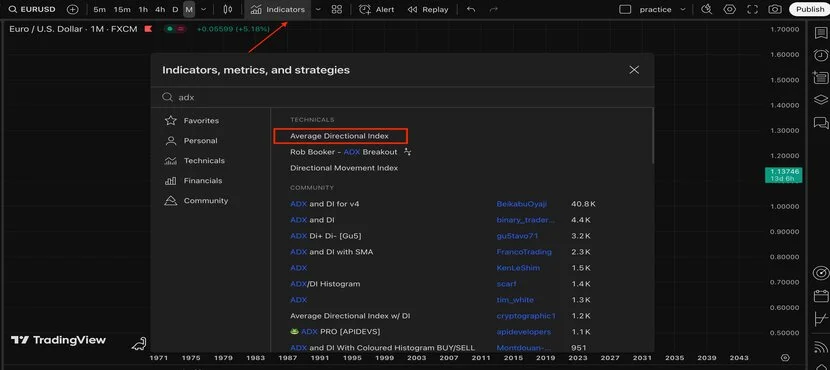
Task: Switch to 15m timeframe
Action: pos(122,10)
